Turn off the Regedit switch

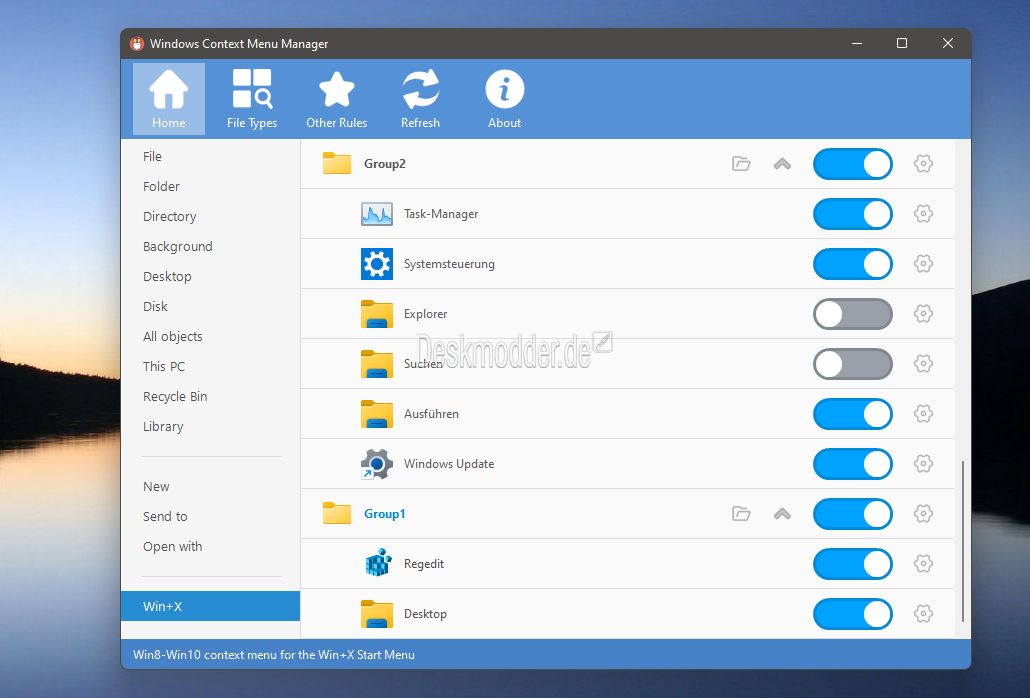point(853,564)
